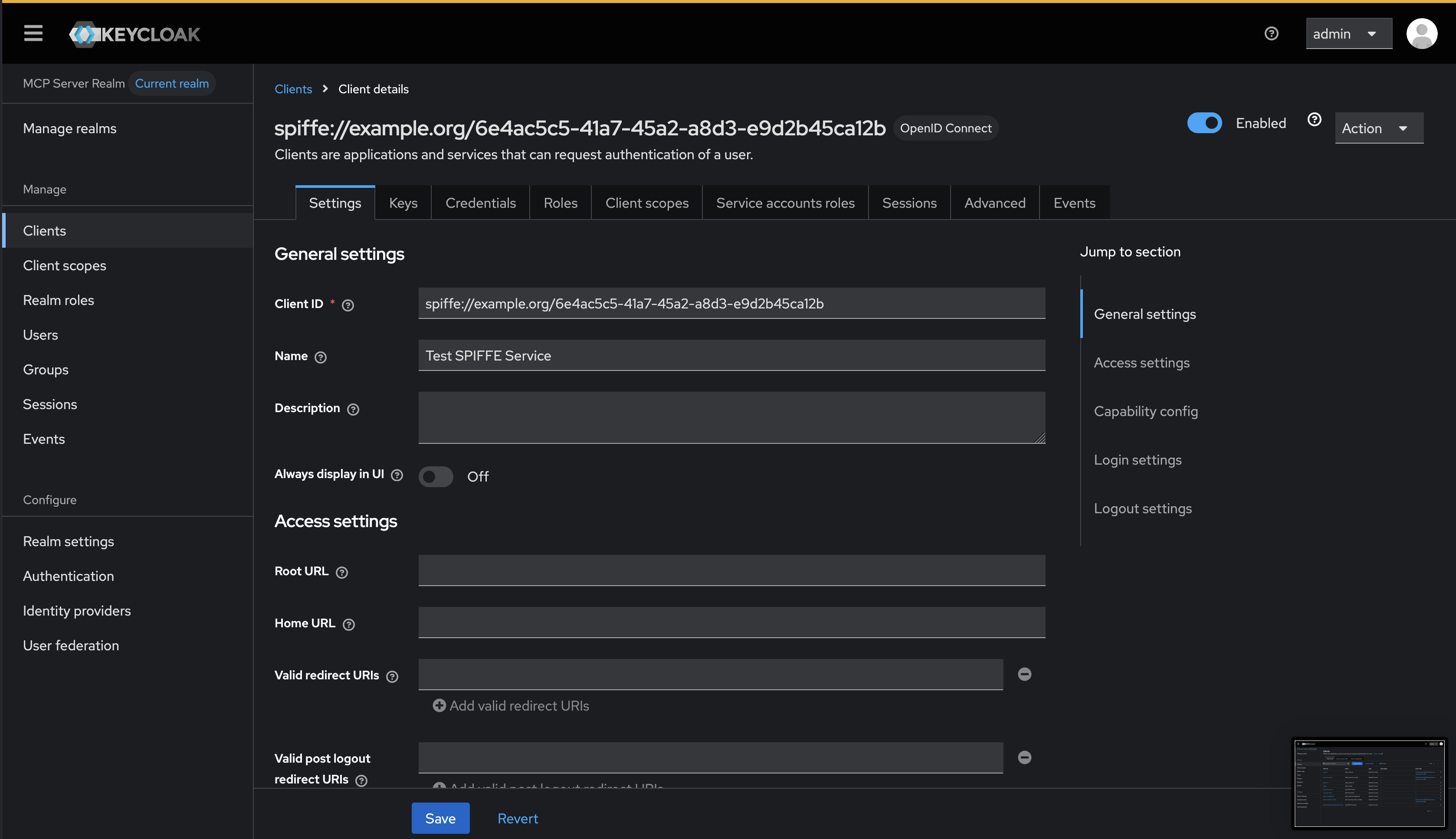Open Client scopes in sidebar

point(128,265)
